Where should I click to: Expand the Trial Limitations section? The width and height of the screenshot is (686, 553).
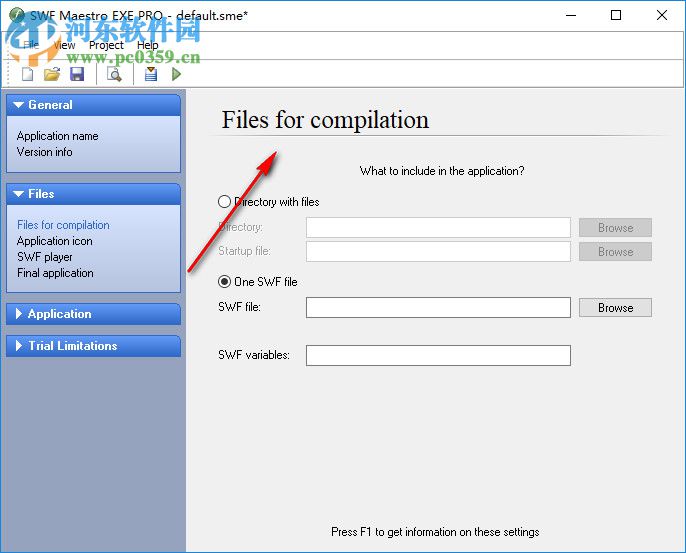click(93, 346)
